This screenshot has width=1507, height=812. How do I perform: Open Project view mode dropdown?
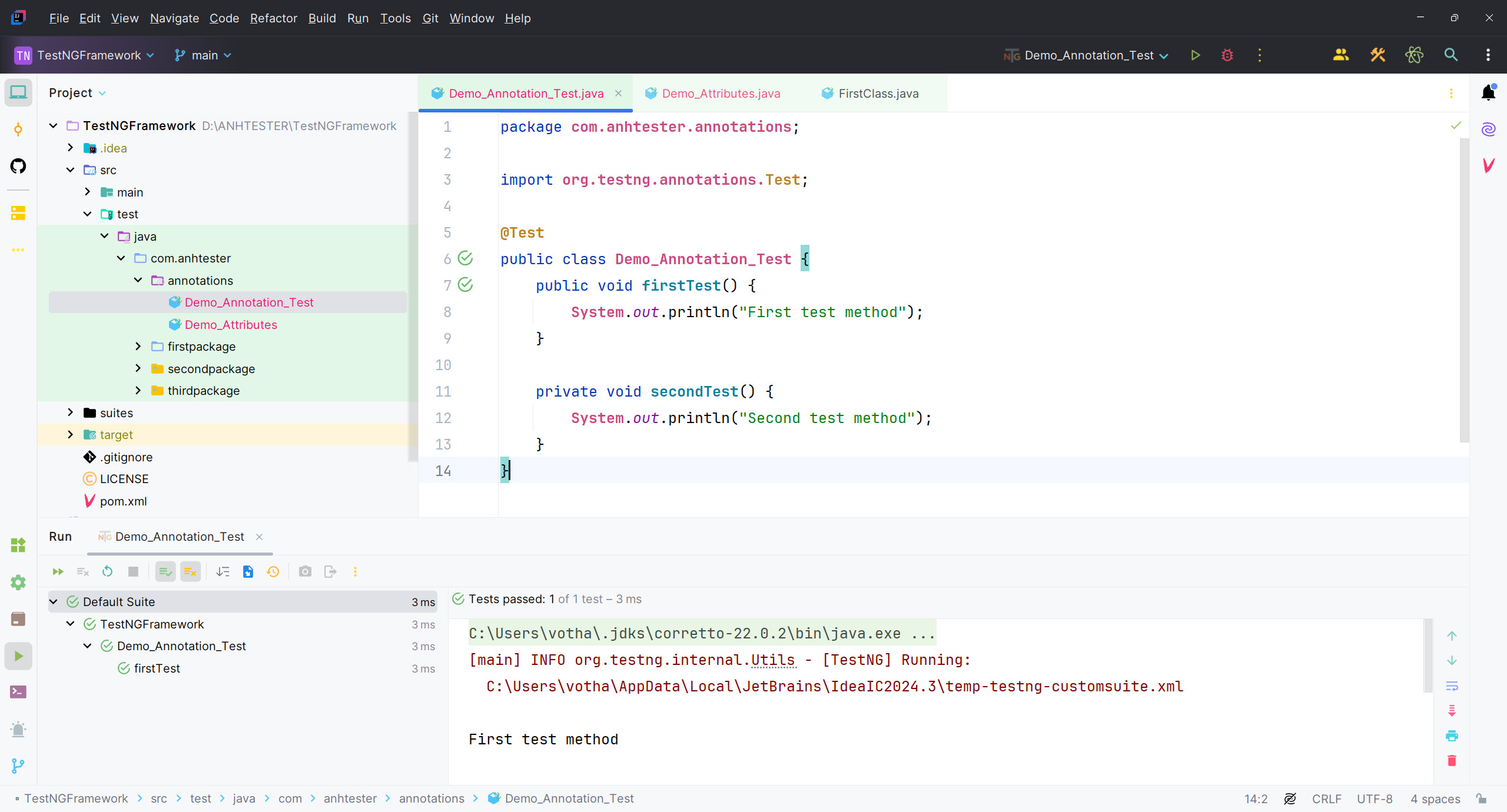tap(77, 93)
